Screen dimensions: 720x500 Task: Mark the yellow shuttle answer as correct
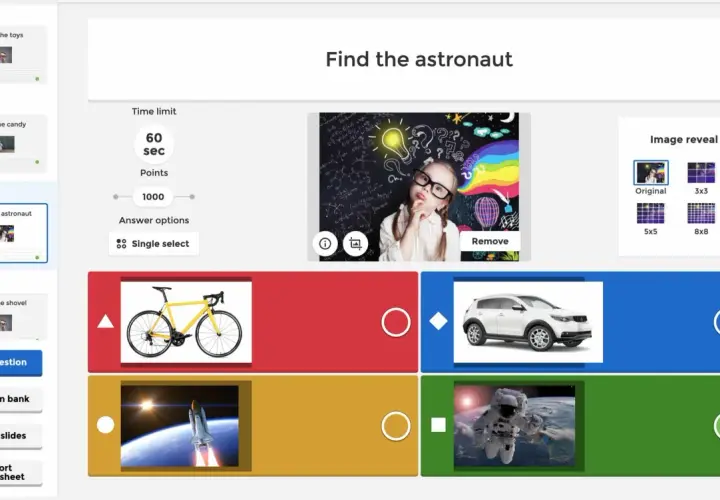pyautogui.click(x=396, y=426)
